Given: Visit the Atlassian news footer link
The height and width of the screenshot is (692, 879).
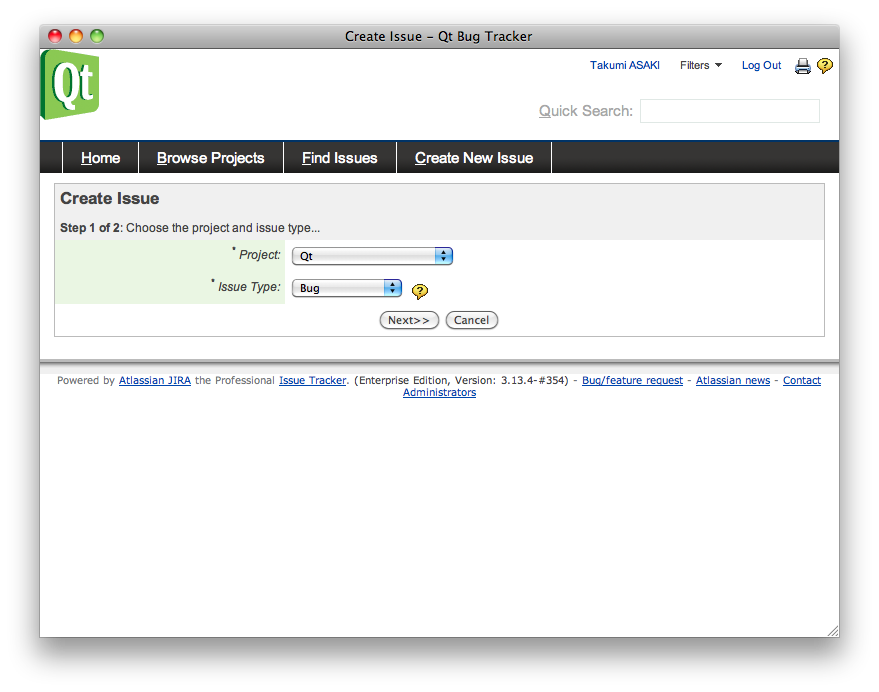Looking at the screenshot, I should coord(732,381).
